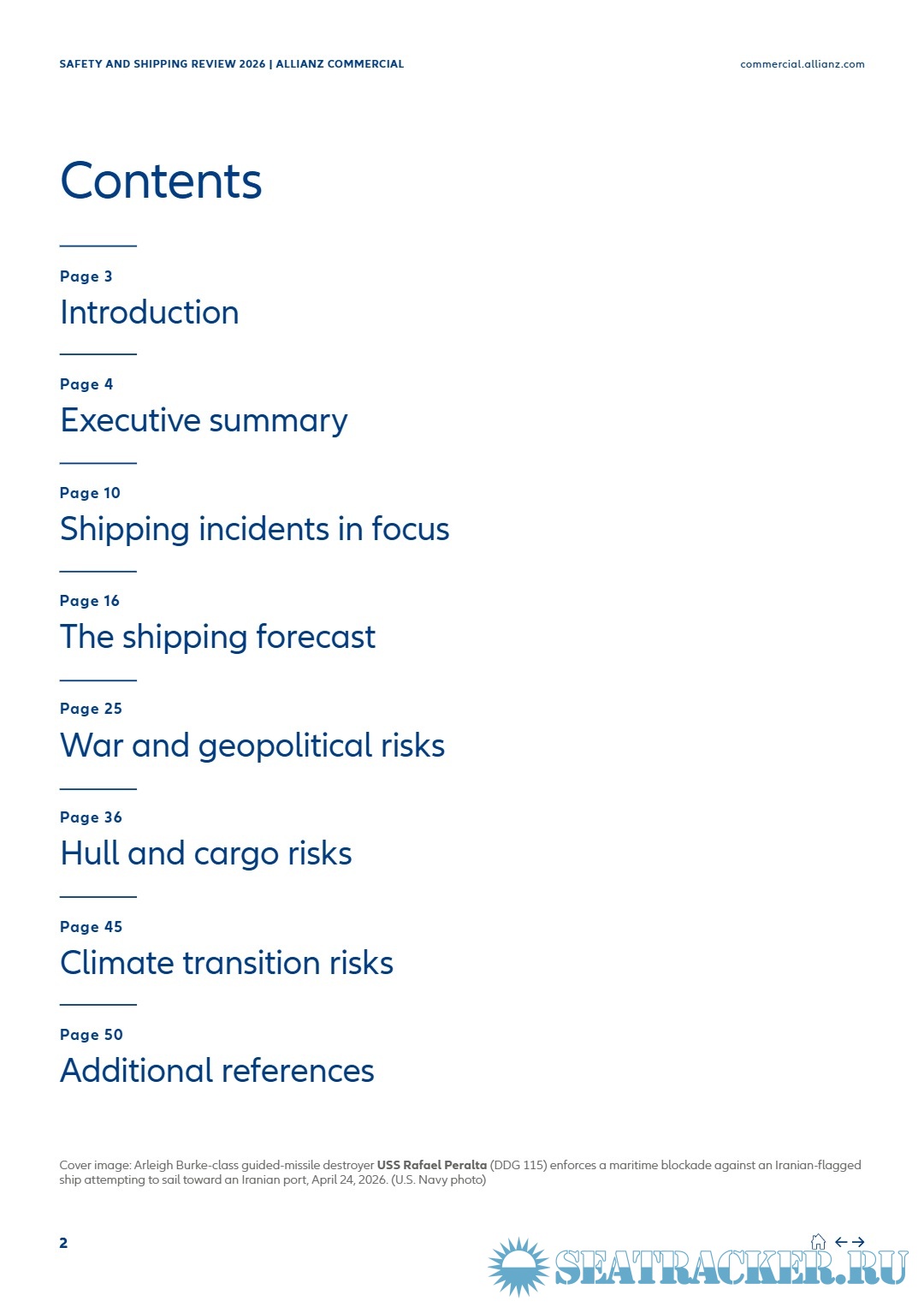The image size is (924, 1307).
Task: Open Hull and cargo risks section
Action: tap(206, 854)
